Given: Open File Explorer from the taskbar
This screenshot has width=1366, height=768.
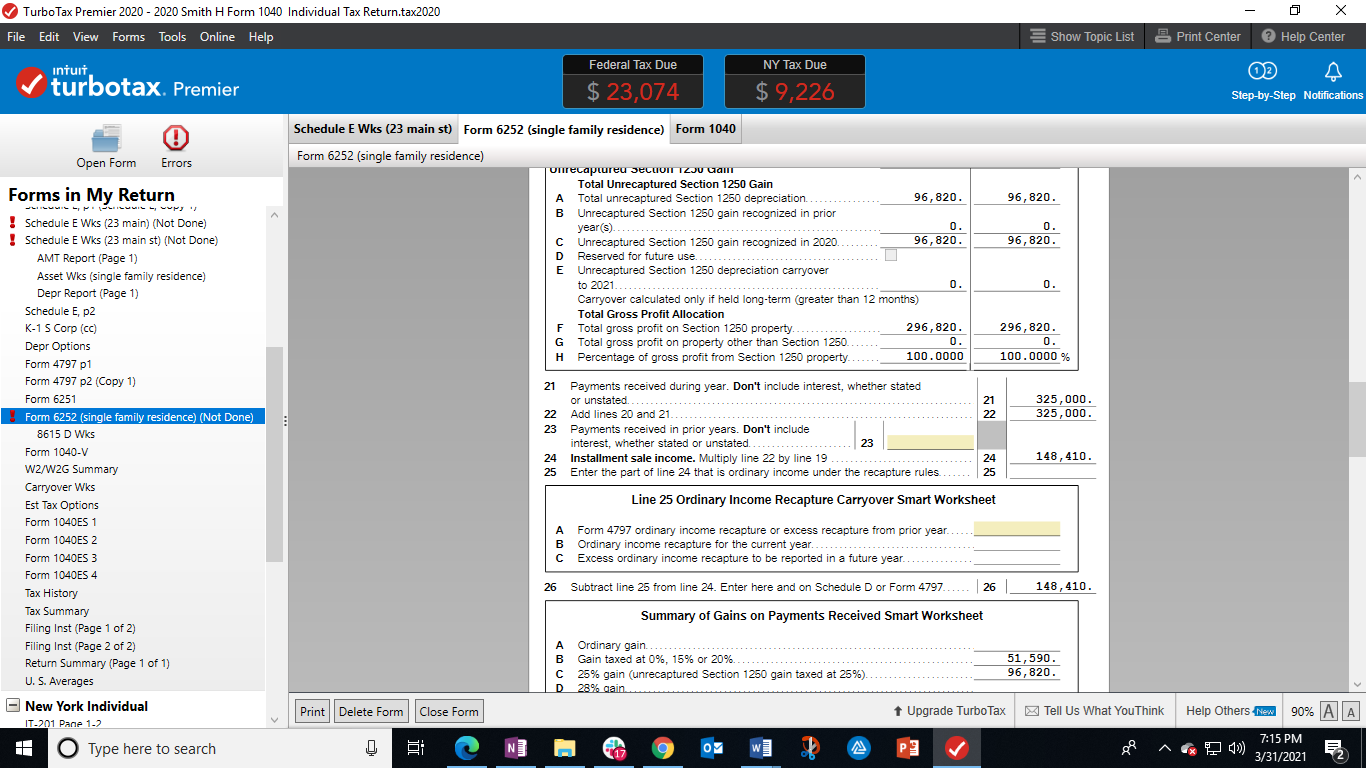Looking at the screenshot, I should click(x=566, y=748).
